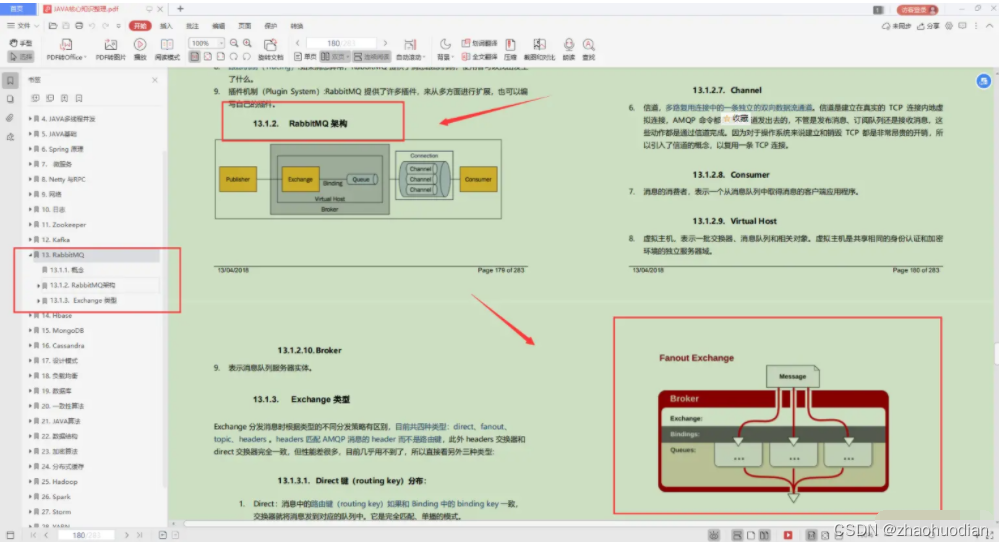
Task: Go to next page arrow in toolbar
Action: [x=385, y=43]
